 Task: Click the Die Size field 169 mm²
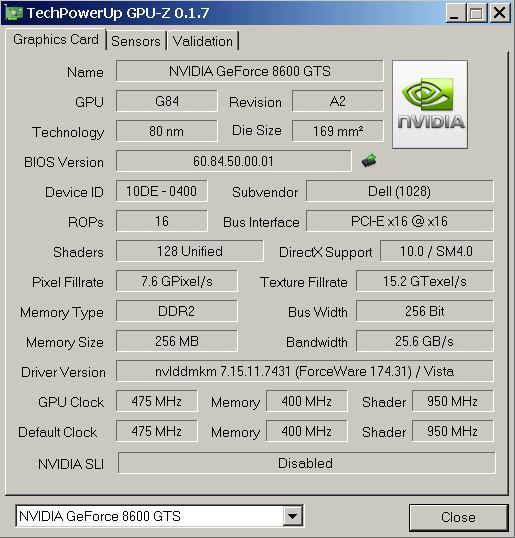[338, 131]
